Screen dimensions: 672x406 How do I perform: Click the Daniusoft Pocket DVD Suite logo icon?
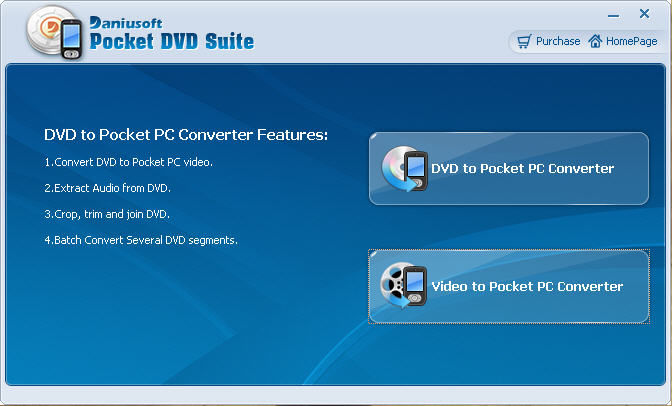point(54,33)
